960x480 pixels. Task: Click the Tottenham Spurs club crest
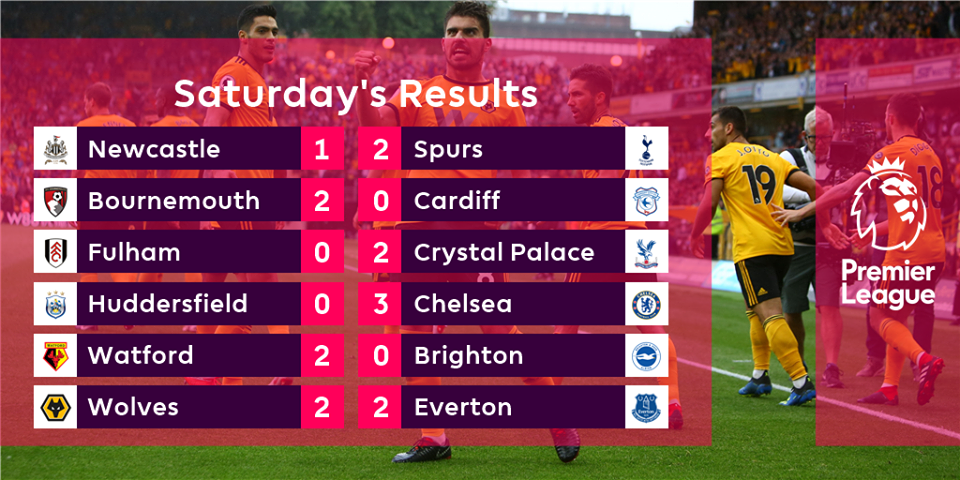coord(647,148)
